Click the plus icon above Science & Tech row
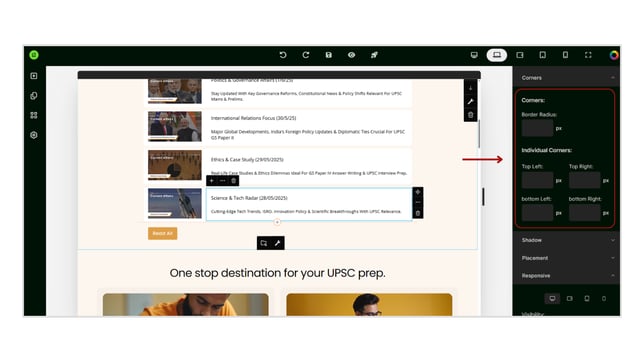The height and width of the screenshot is (362, 644). 212,181
